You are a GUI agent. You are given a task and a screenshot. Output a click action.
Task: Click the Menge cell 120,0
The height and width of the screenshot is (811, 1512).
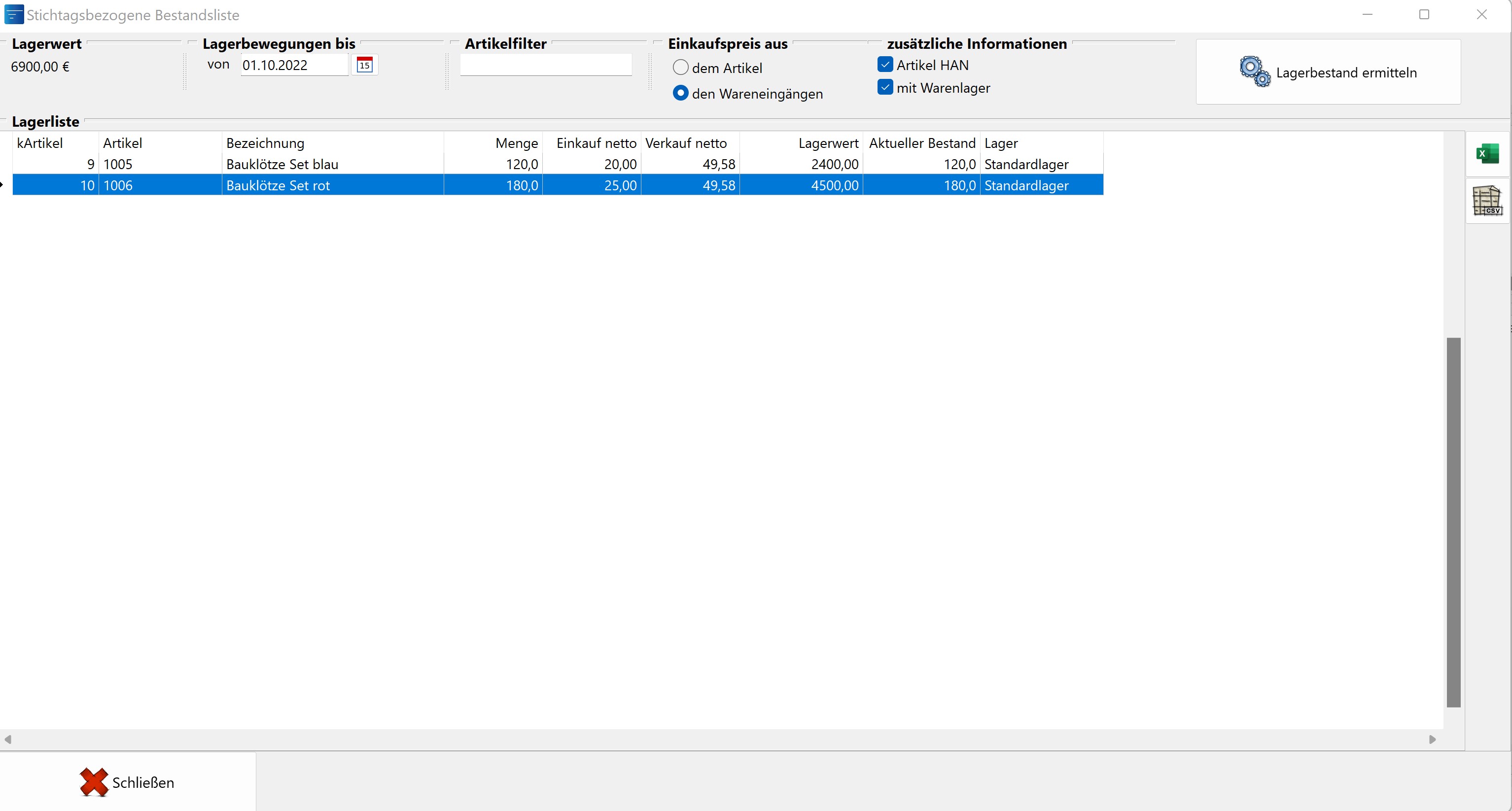click(493, 164)
